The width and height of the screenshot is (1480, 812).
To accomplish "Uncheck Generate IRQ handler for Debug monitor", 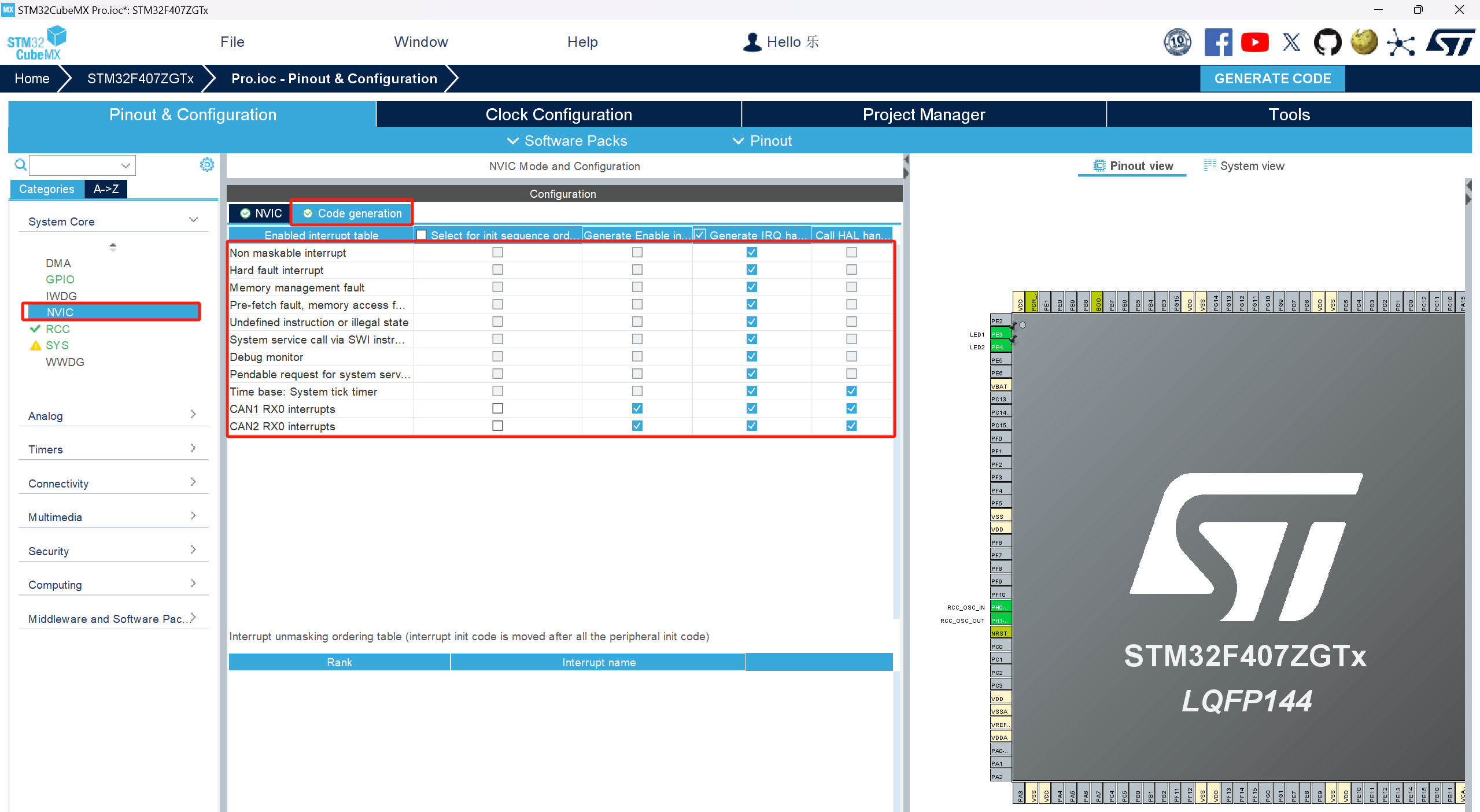I will 751,356.
